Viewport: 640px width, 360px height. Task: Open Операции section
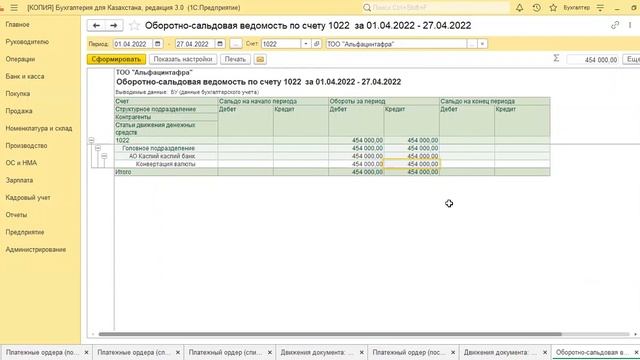20,59
